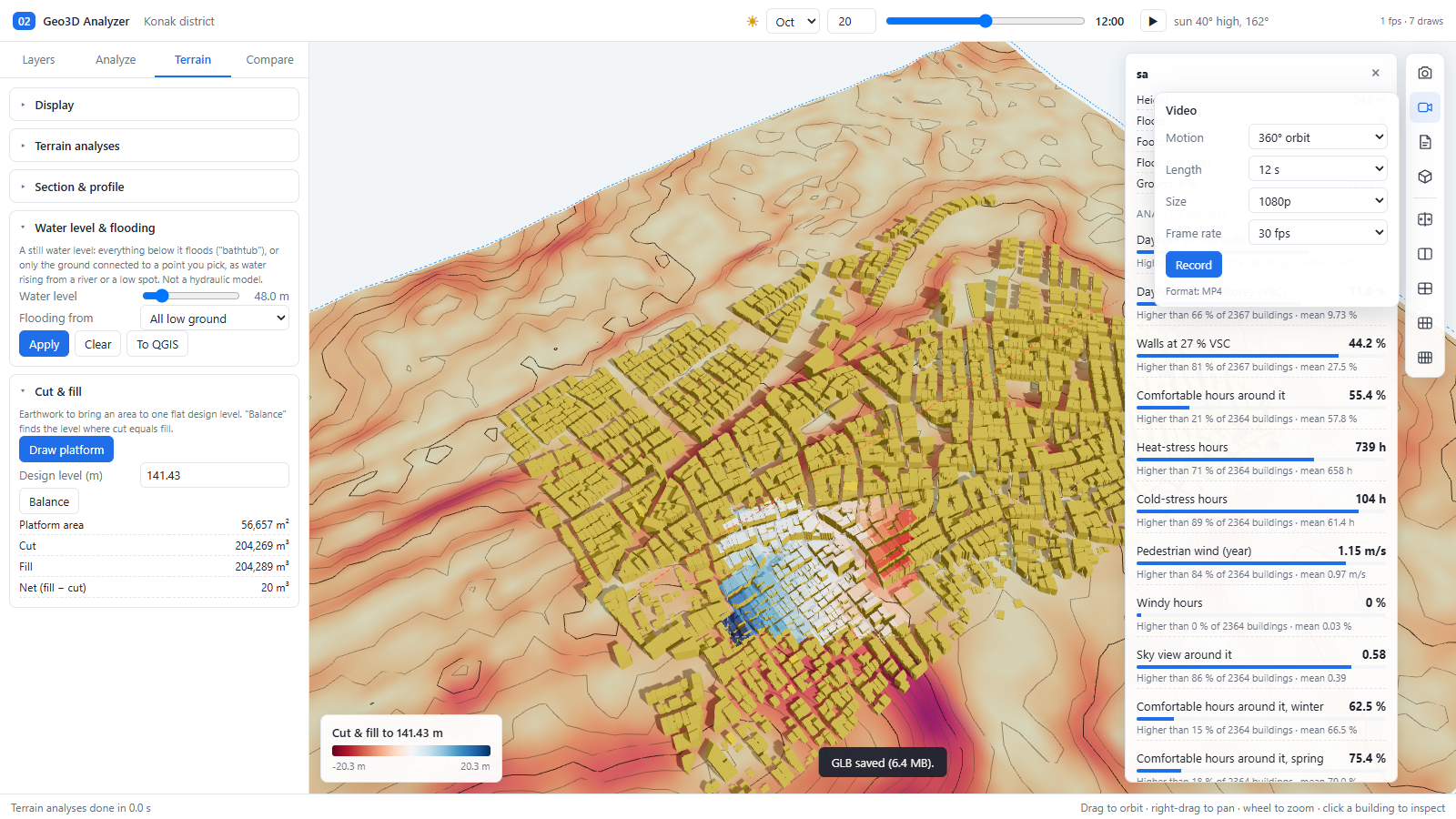
Task: Click the sun icon in top bar
Action: coord(753,21)
